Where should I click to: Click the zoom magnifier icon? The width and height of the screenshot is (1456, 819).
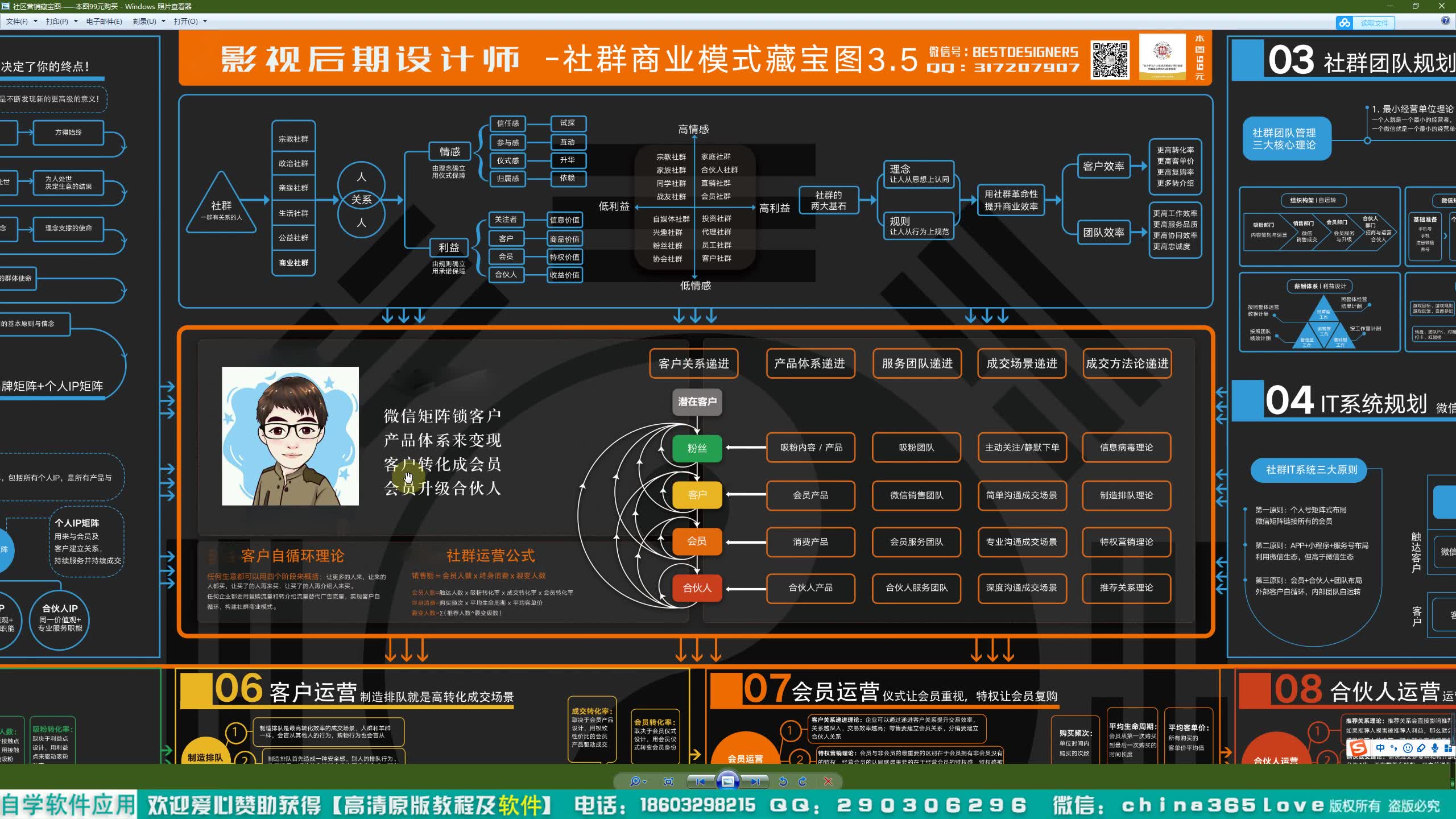coord(636,781)
